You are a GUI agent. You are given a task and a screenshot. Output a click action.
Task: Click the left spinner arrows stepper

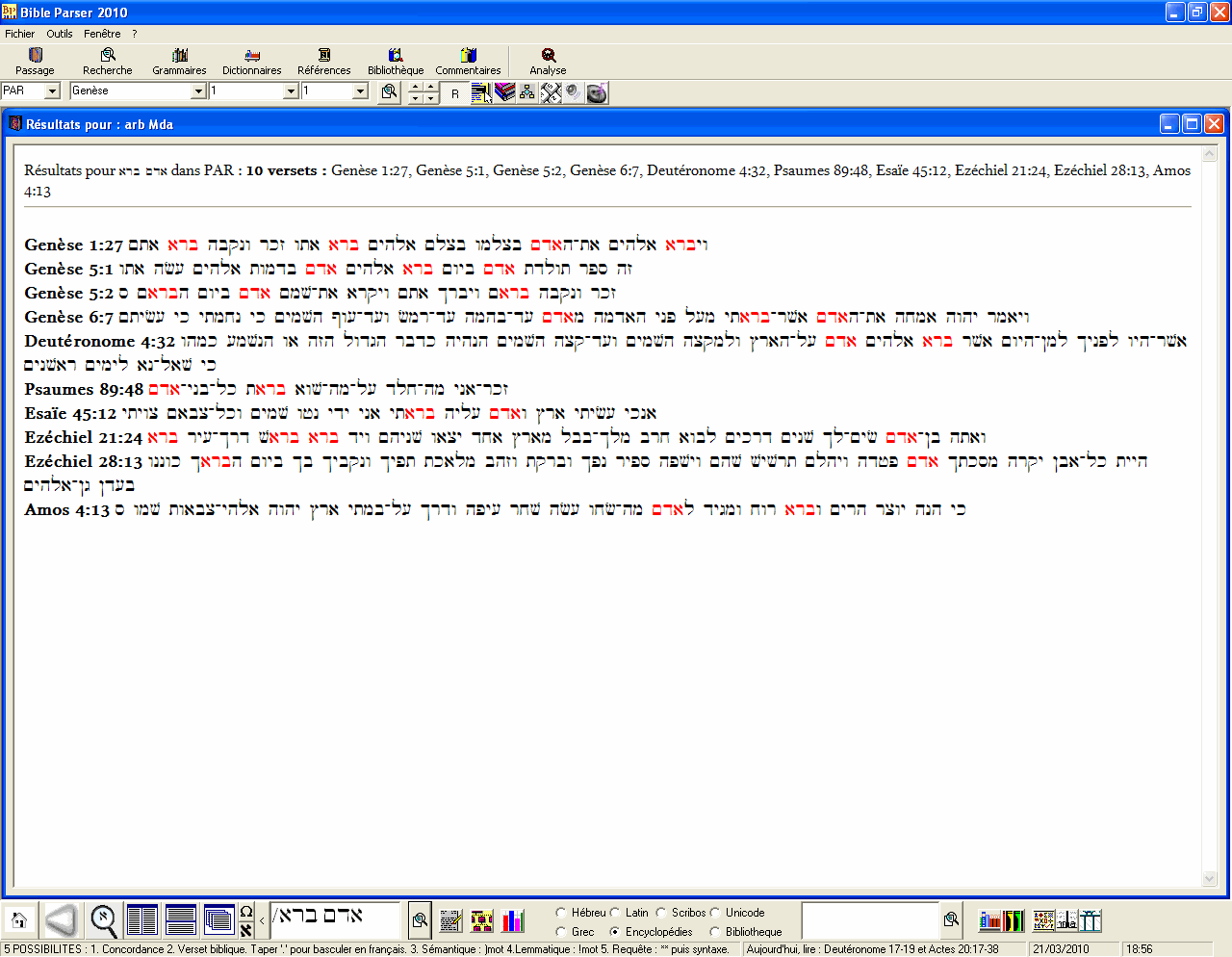point(415,93)
